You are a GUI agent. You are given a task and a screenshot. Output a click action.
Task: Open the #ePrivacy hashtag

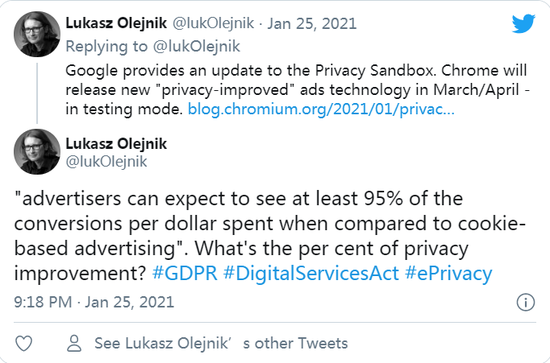449,274
